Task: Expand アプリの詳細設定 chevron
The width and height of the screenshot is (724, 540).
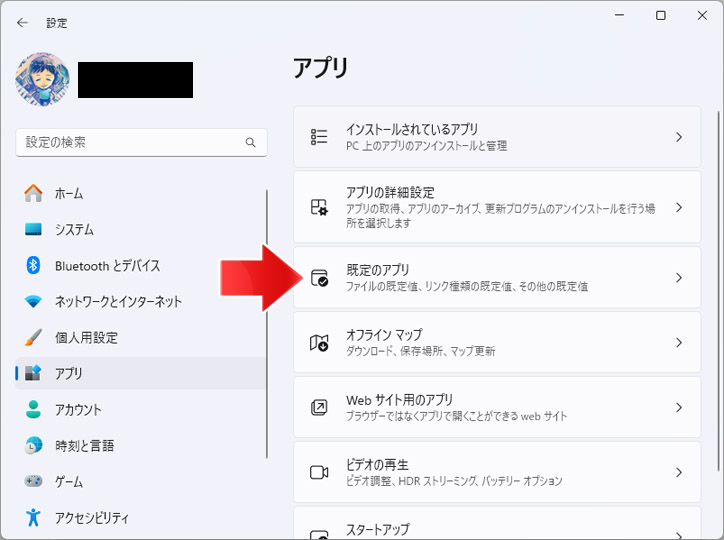Action: [x=679, y=207]
